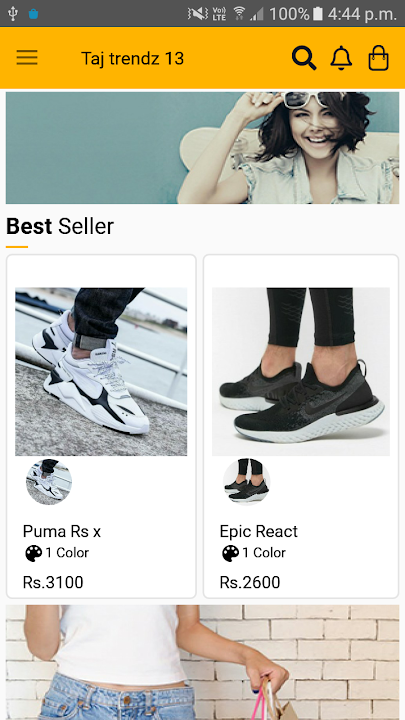Open the top banner with smiling woman
Image resolution: width=405 pixels, height=720 pixels.
click(202, 148)
